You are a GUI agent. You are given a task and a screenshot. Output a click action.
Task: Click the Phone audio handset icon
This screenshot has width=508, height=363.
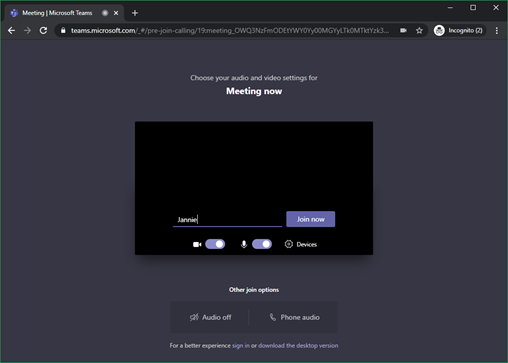tap(273, 317)
